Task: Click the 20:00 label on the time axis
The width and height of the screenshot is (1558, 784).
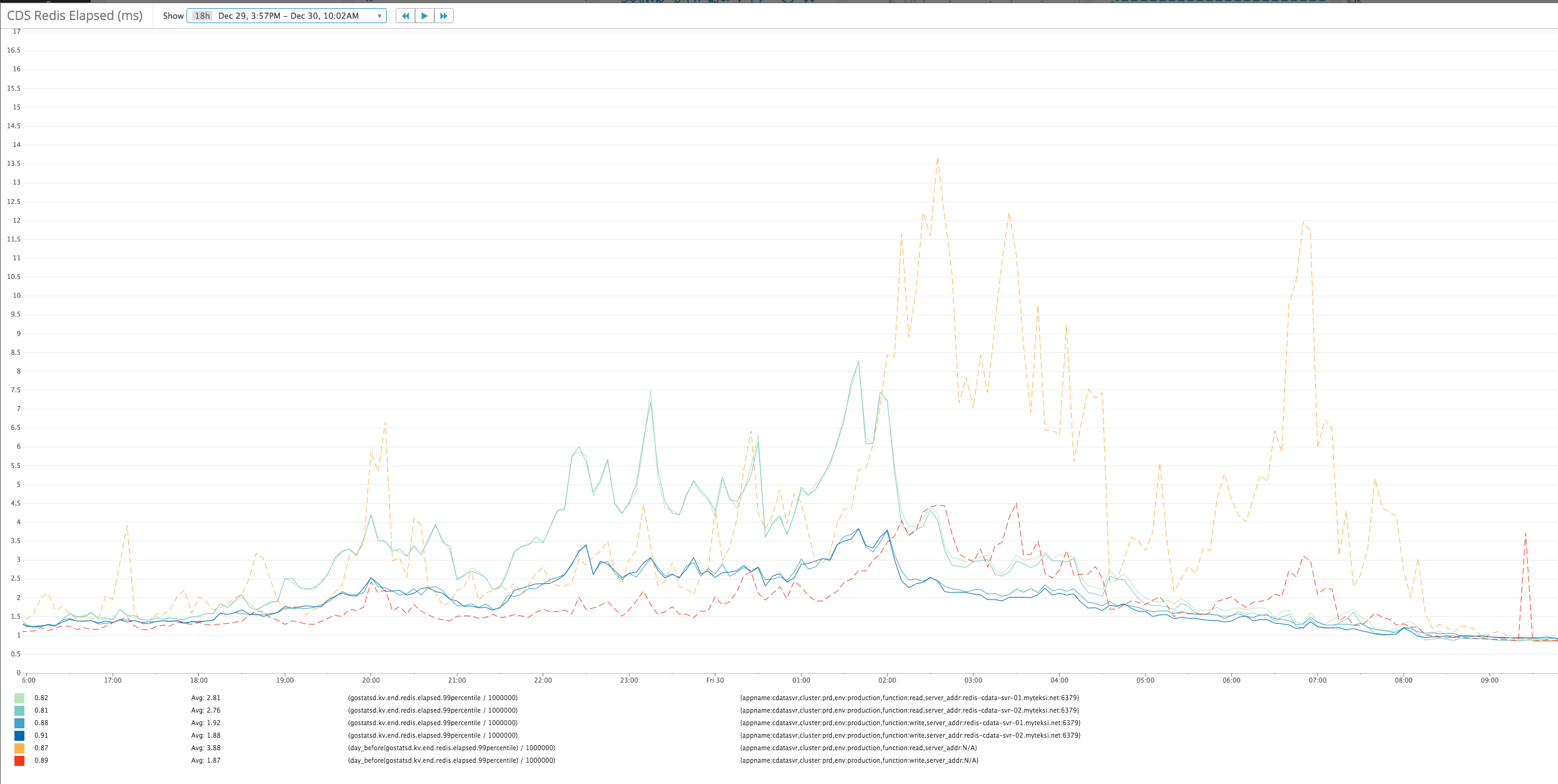Action: click(371, 680)
